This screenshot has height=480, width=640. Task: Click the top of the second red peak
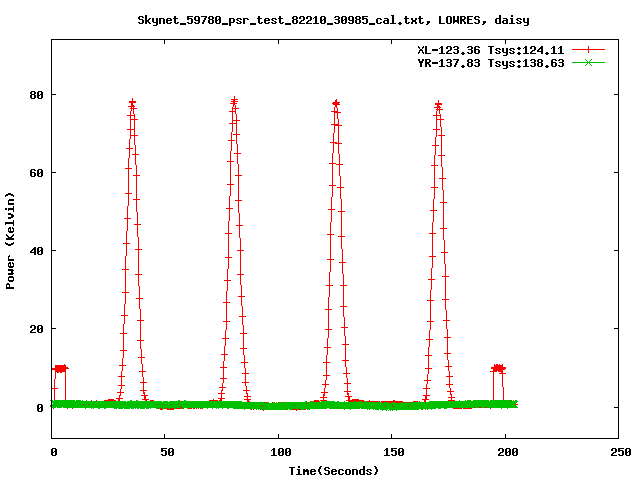(x=234, y=100)
